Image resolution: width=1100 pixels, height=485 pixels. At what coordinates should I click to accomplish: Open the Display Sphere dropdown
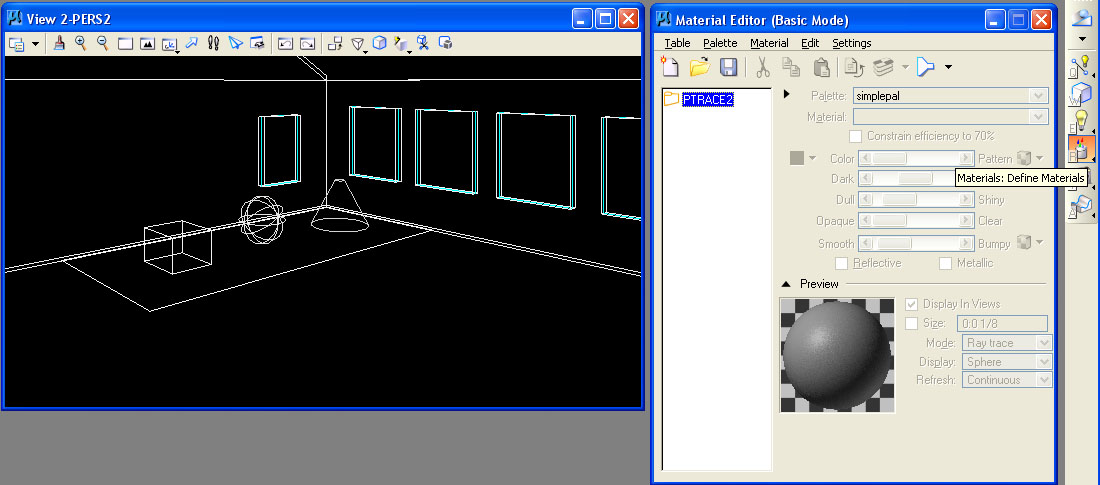(x=1007, y=362)
